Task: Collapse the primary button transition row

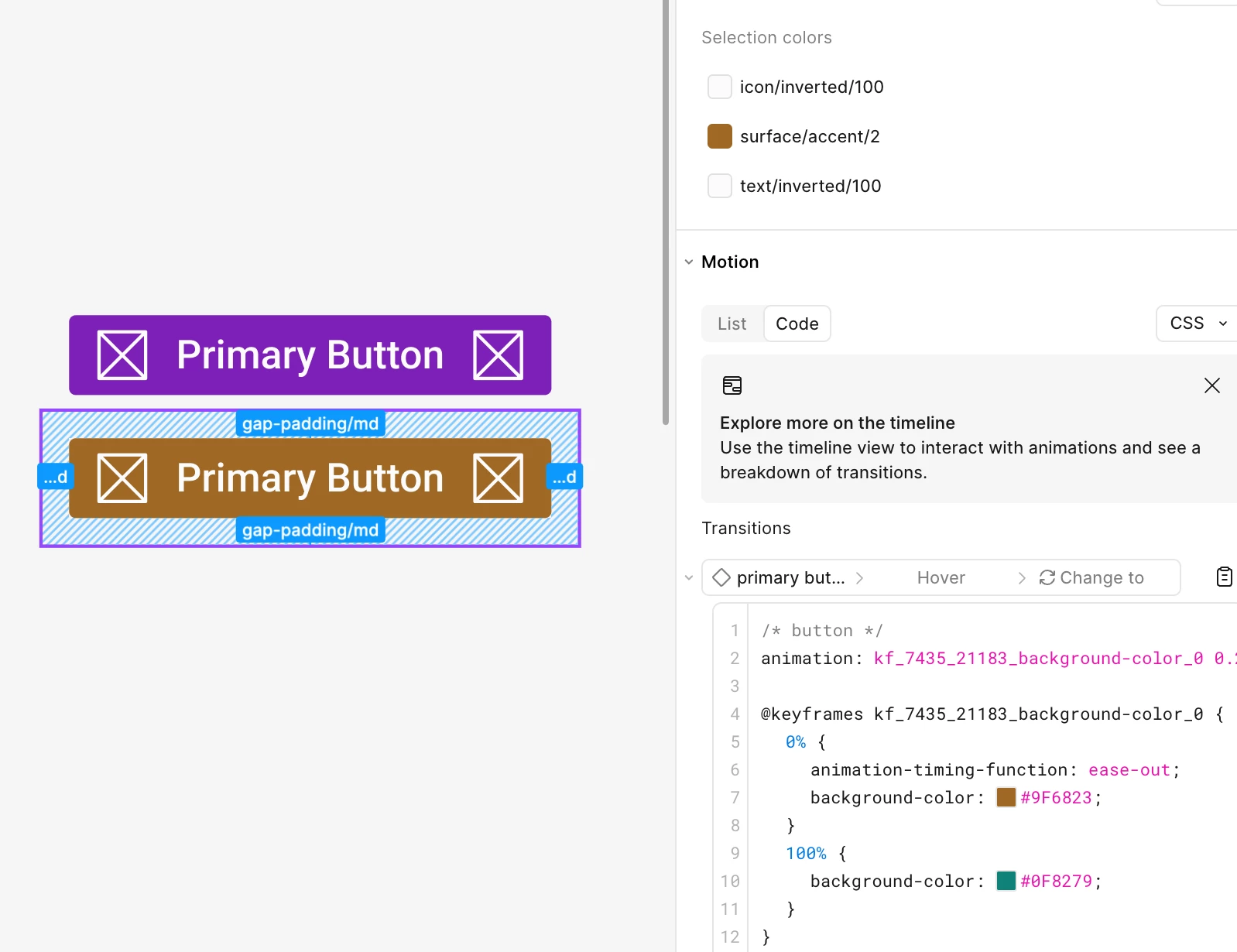Action: (688, 578)
